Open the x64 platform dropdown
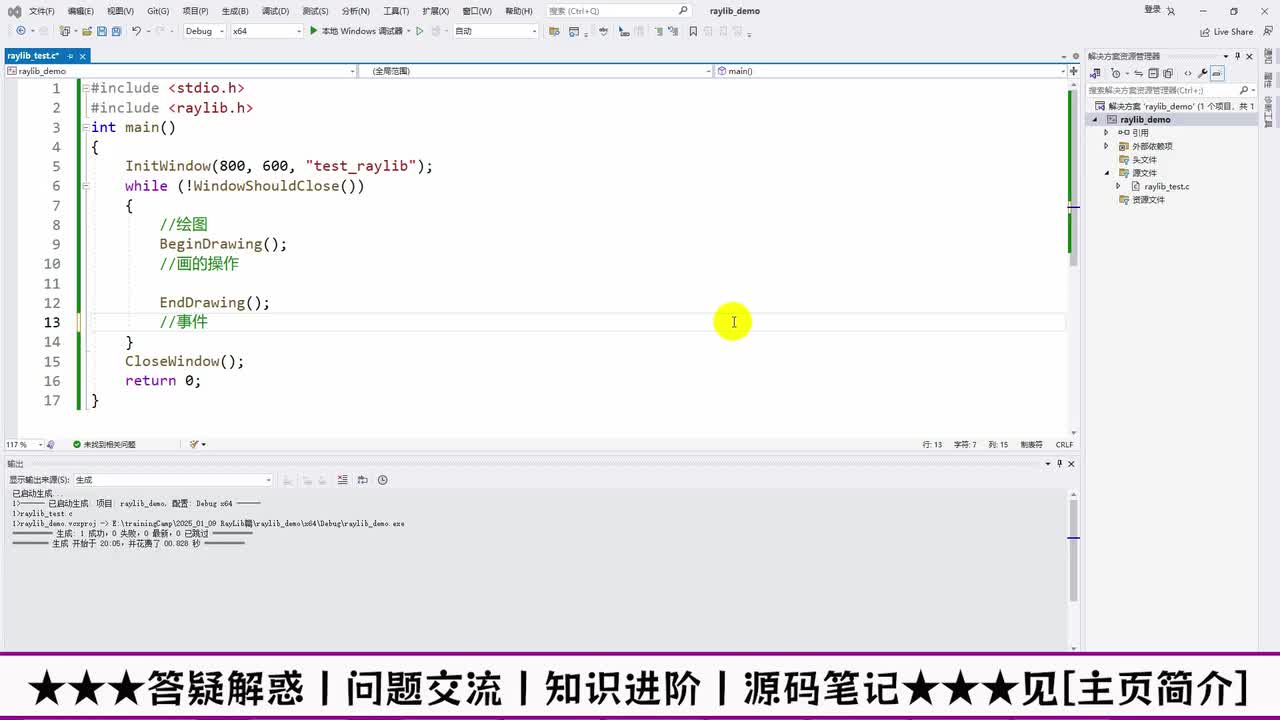1280x720 pixels. pos(266,31)
